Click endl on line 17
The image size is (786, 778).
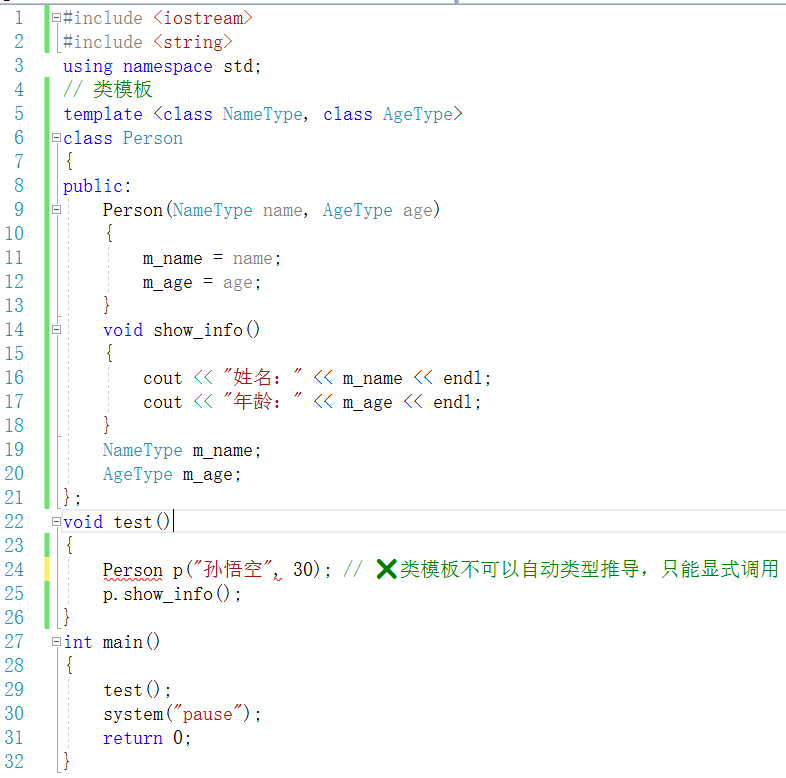coord(452,402)
